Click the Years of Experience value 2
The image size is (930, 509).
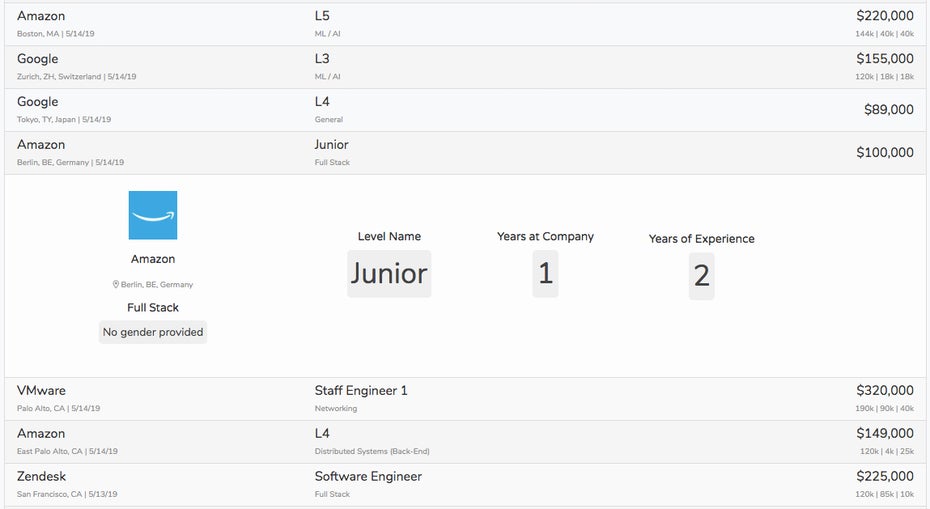click(x=701, y=275)
